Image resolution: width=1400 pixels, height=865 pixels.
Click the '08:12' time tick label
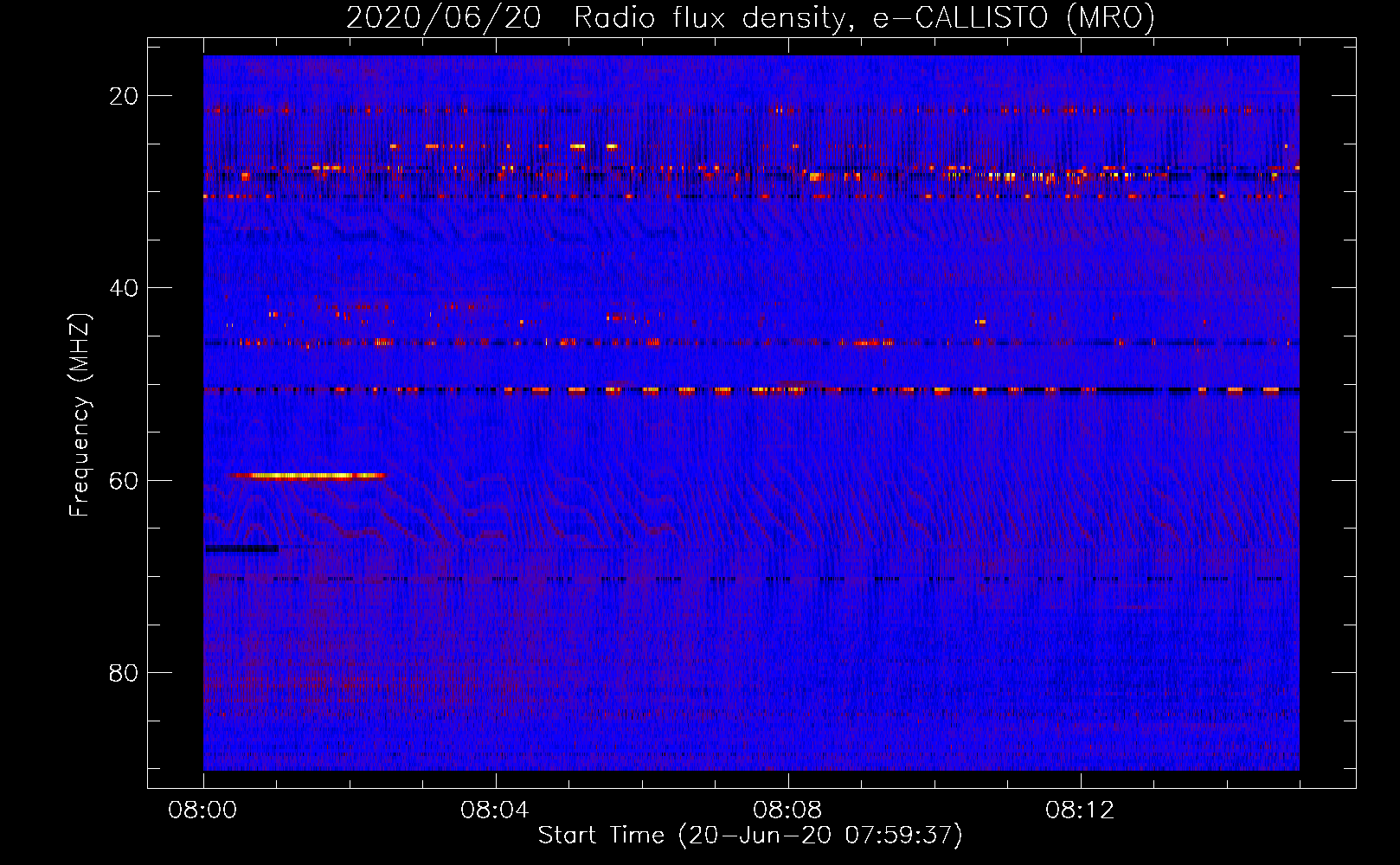pos(1081,811)
